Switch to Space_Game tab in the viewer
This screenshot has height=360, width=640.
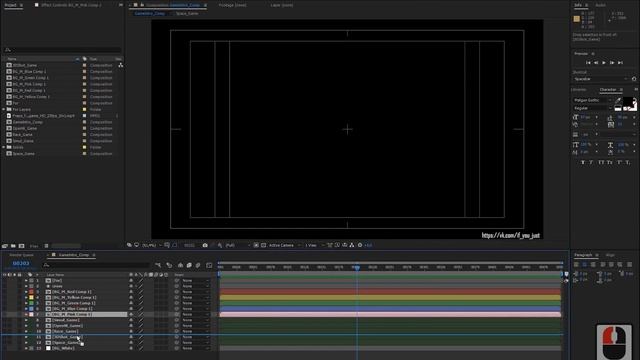(x=187, y=13)
